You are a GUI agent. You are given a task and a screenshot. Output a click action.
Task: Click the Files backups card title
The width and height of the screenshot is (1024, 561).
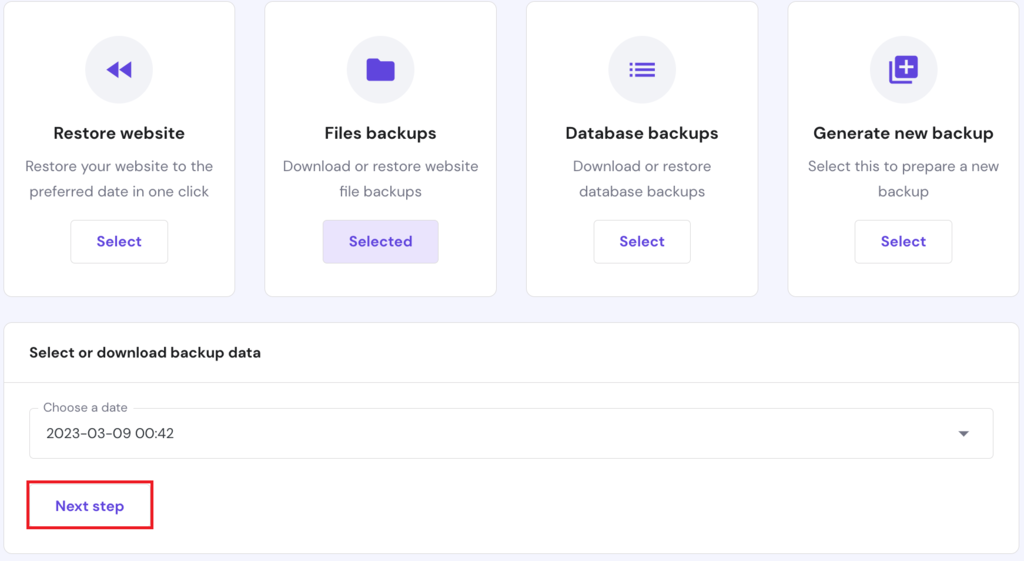tap(380, 133)
